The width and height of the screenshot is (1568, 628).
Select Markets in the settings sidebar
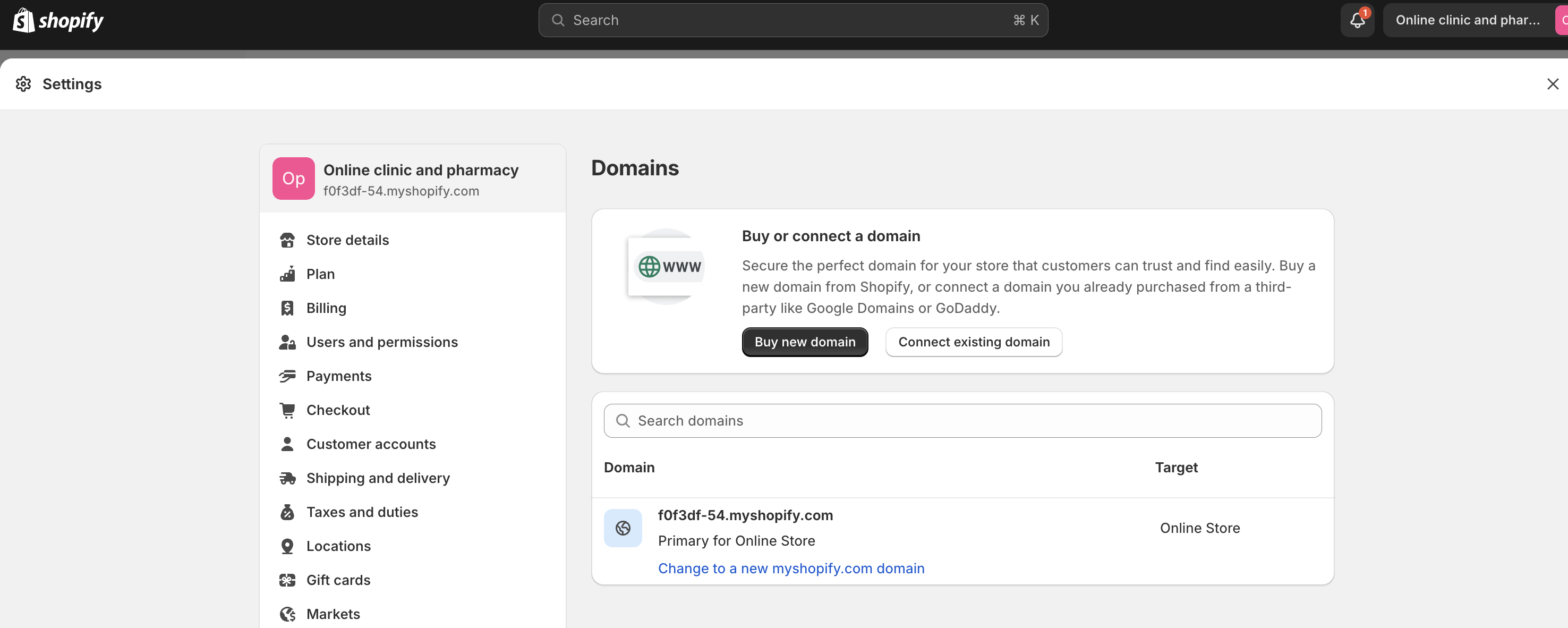[333, 613]
